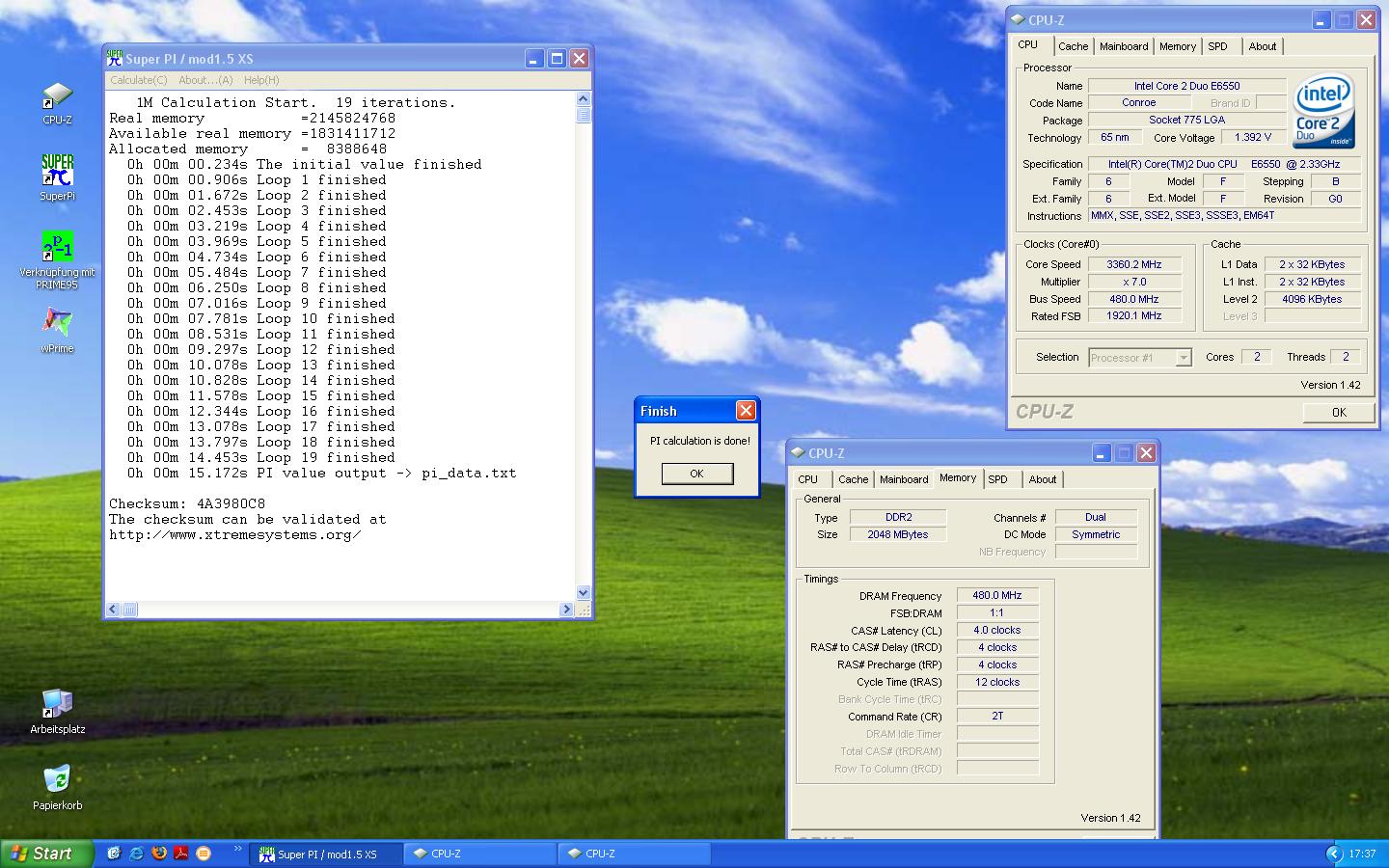Open the Papierkorb recycle bin icon
The image size is (1389, 868).
coord(57,779)
